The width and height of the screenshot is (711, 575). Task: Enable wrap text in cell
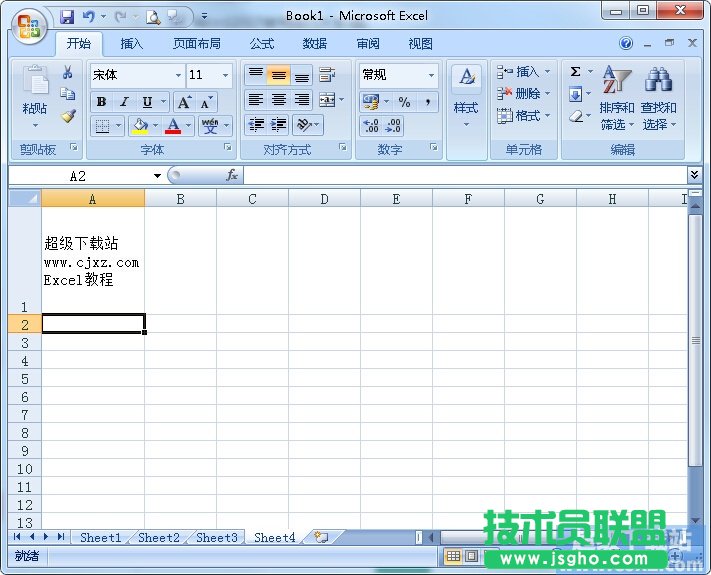pyautogui.click(x=327, y=75)
